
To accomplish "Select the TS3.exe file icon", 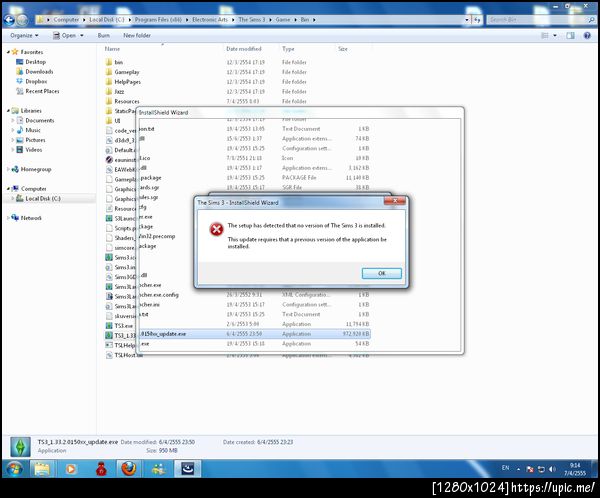I will (x=109, y=326).
